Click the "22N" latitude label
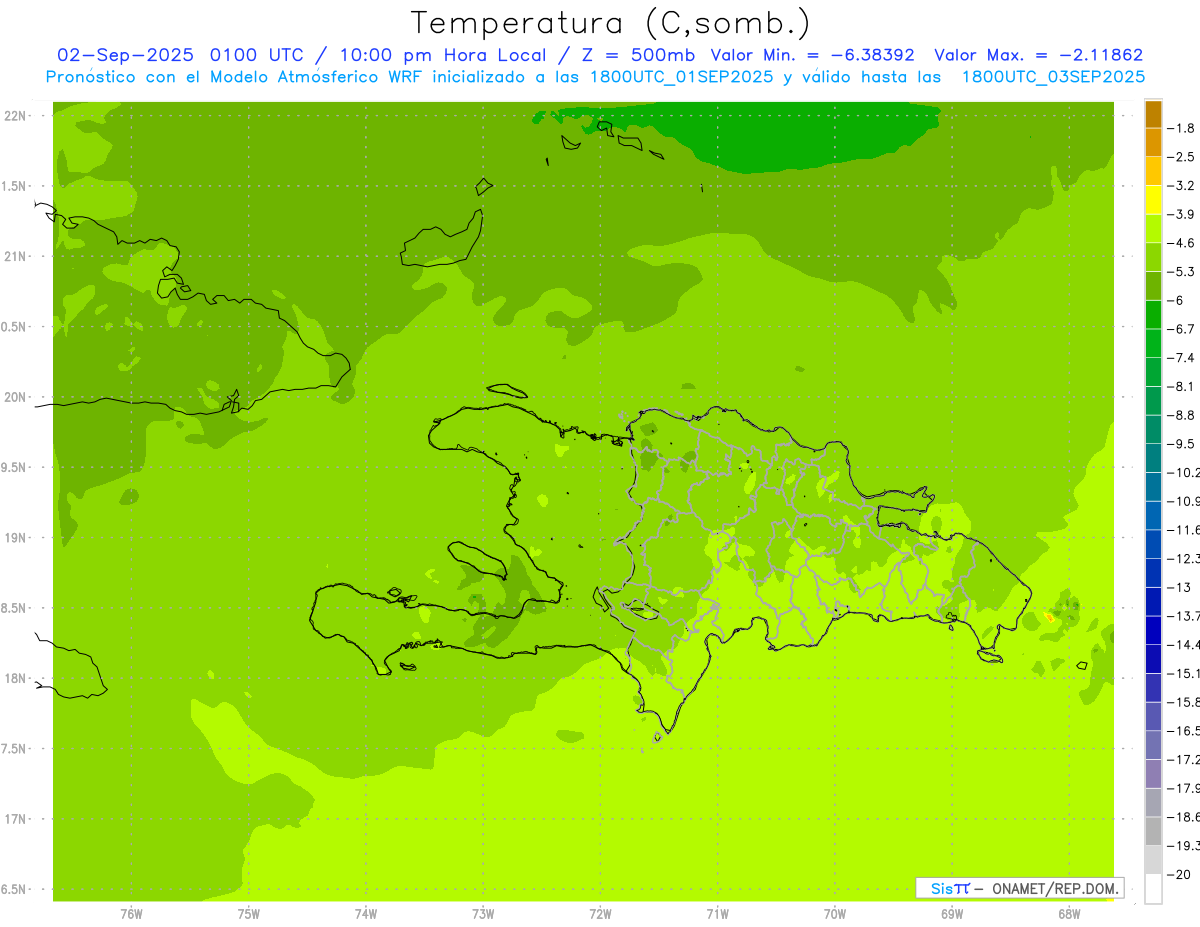This screenshot has height=927, width=1200. click(15, 116)
